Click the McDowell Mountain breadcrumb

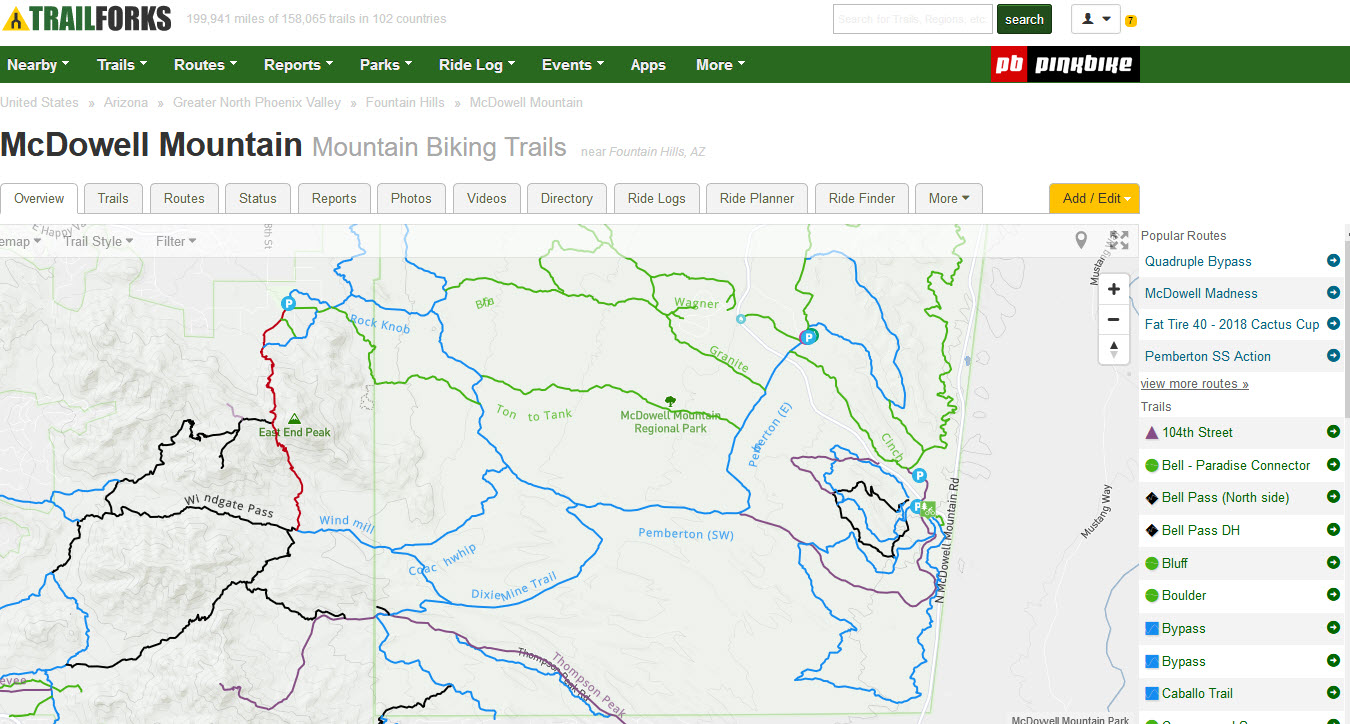(526, 103)
